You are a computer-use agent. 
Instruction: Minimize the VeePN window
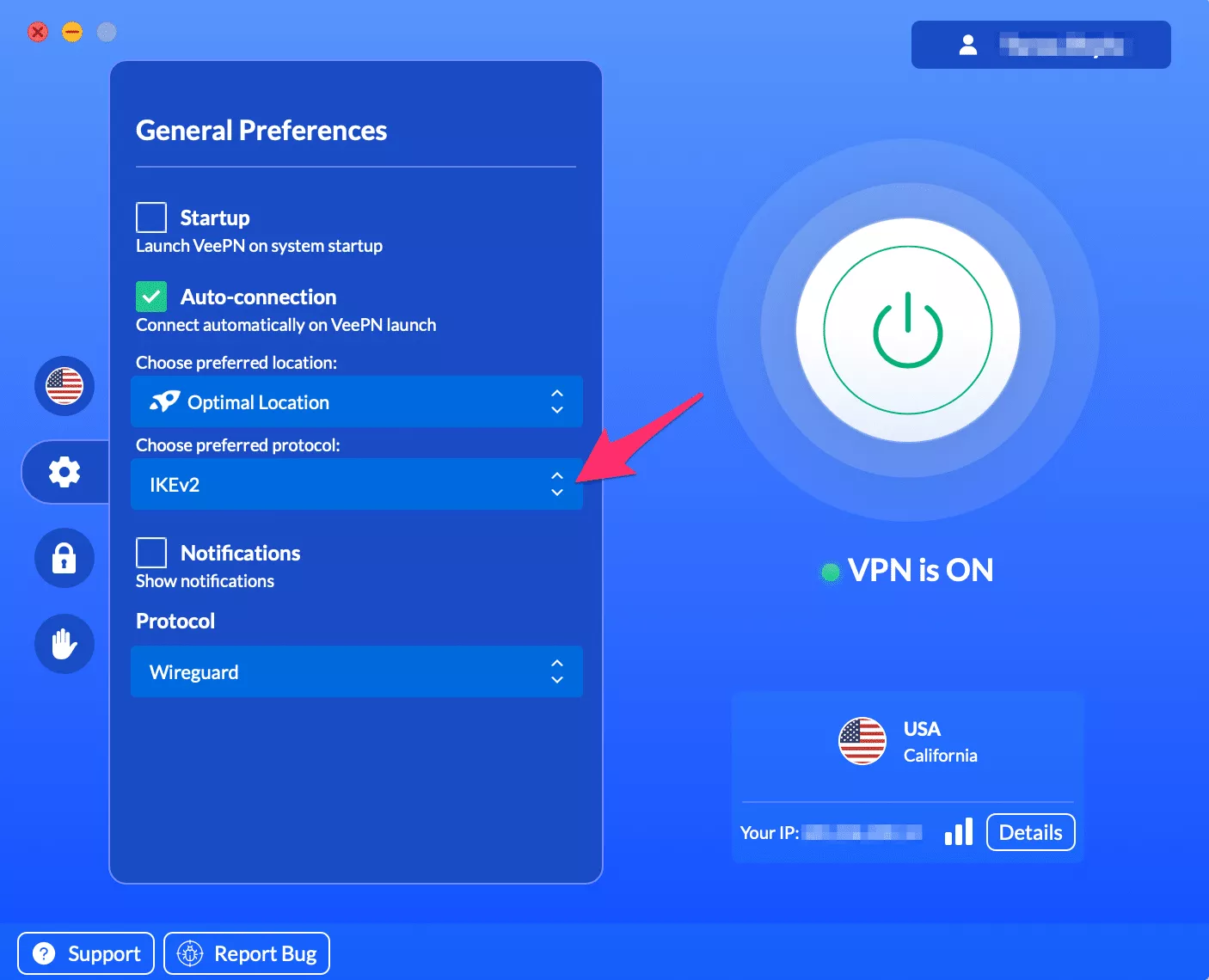[72, 33]
